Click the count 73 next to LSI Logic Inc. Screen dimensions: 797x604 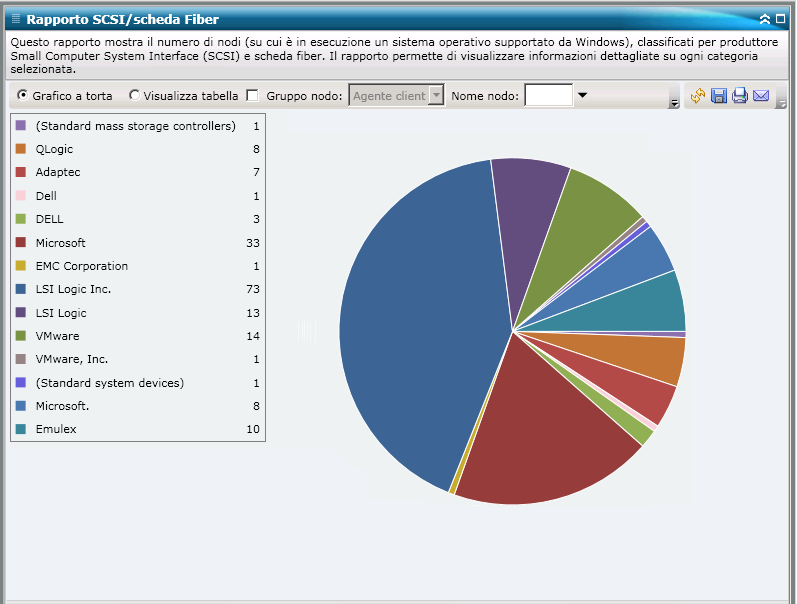point(253,289)
